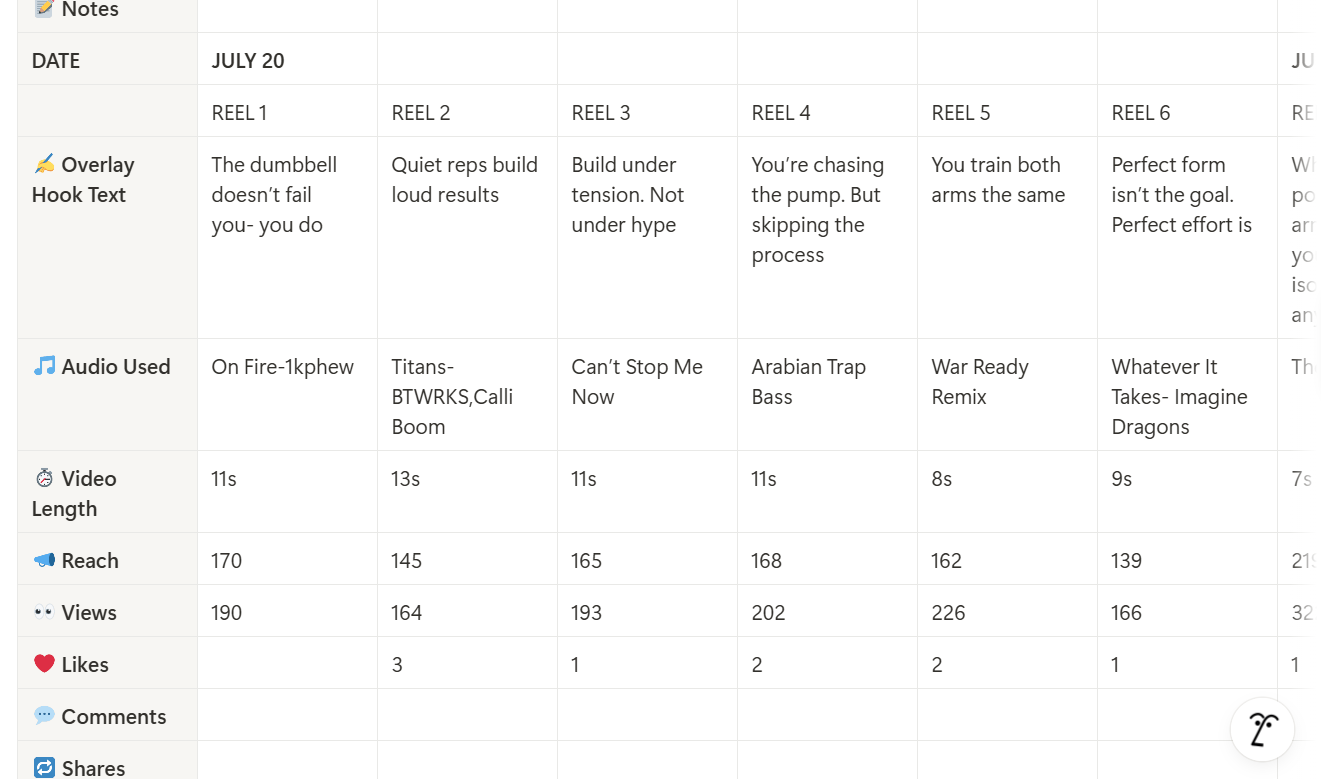Open the floating round assistant button

click(x=1262, y=729)
